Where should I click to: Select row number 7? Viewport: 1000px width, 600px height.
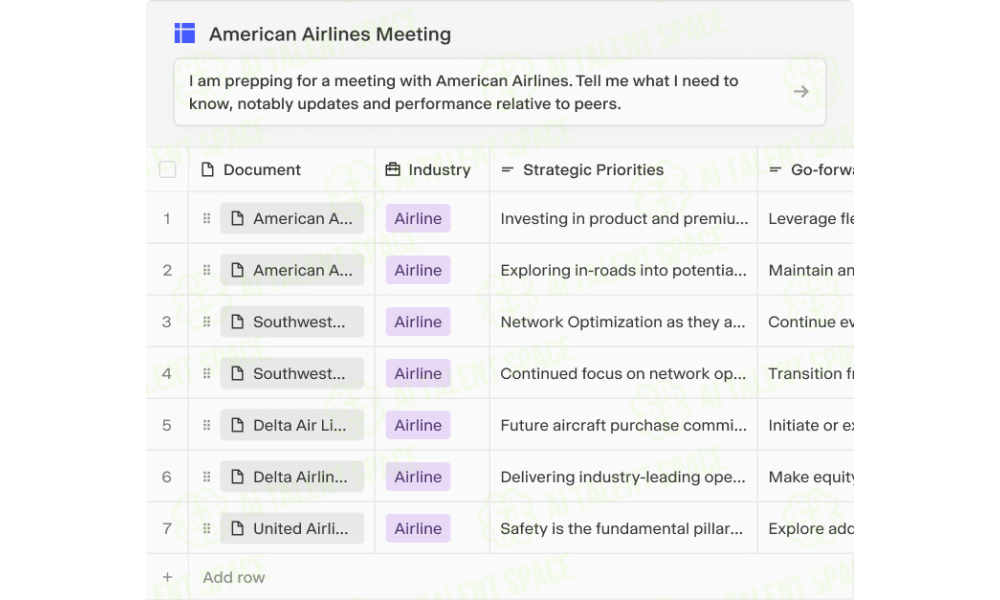pyautogui.click(x=167, y=528)
